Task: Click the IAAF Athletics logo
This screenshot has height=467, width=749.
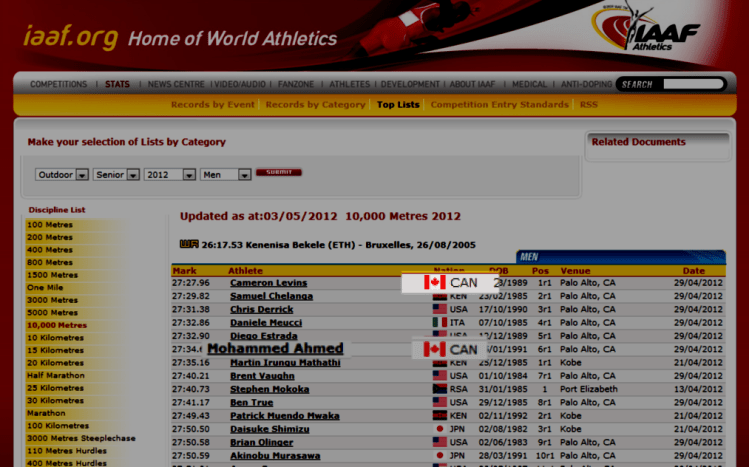Action: [637, 30]
